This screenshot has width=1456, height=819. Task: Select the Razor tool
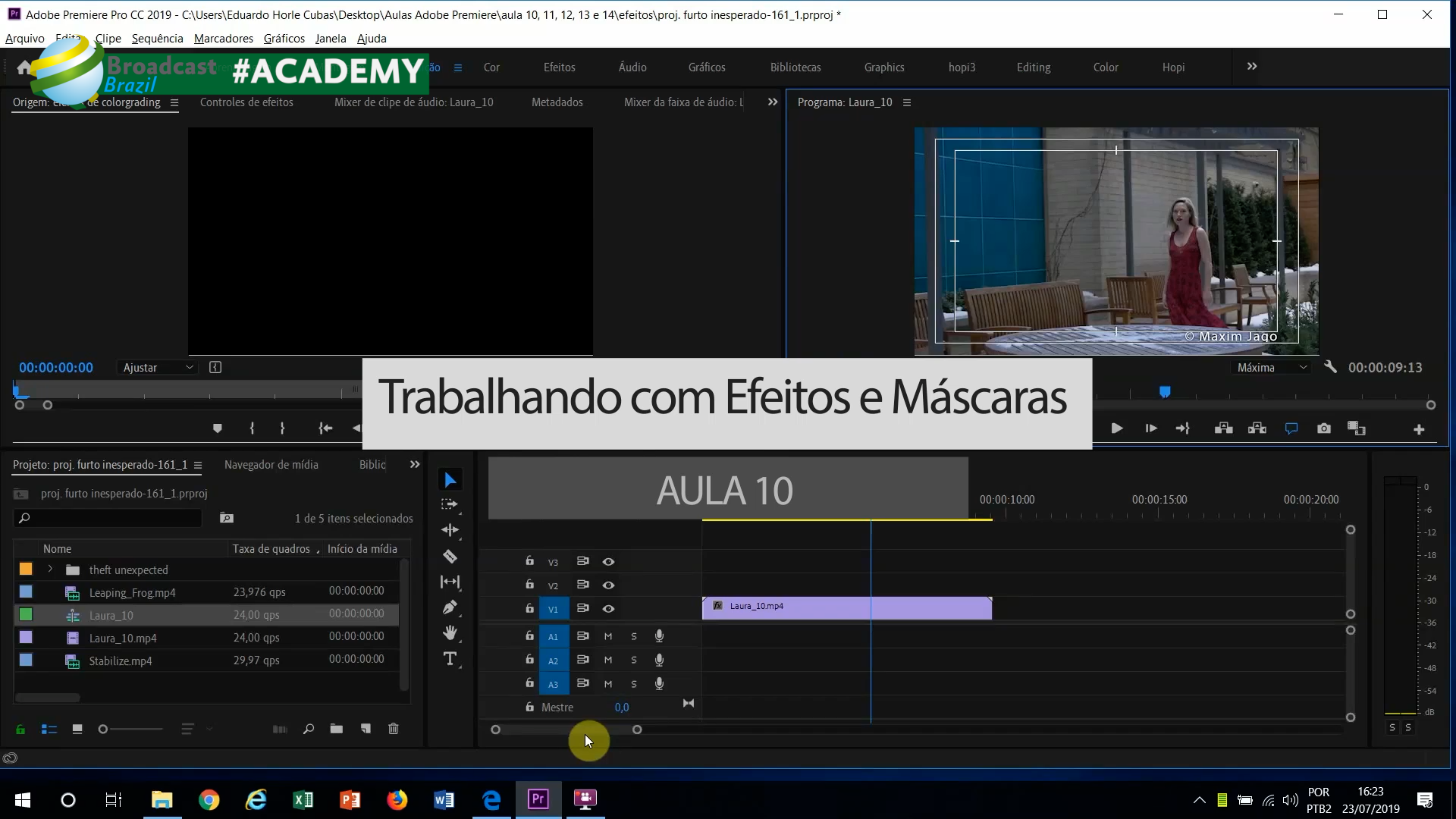point(450,557)
